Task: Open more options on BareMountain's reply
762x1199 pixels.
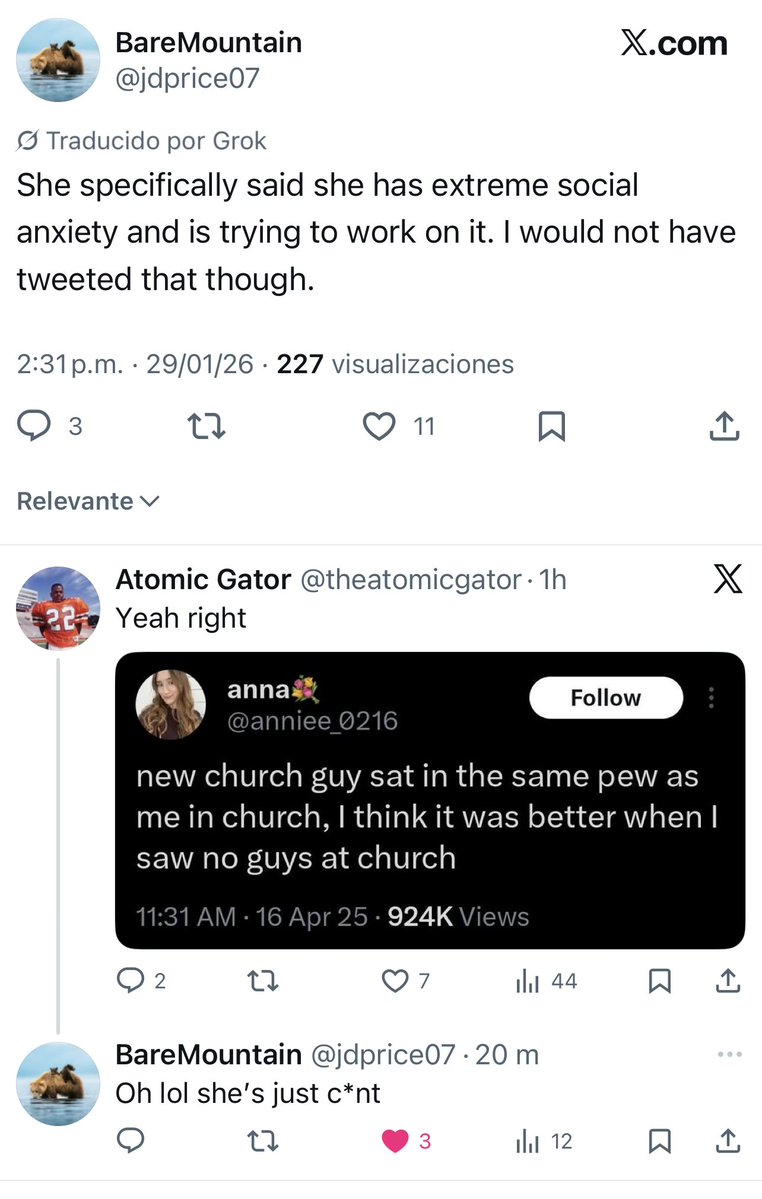Action: pyautogui.click(x=730, y=1054)
